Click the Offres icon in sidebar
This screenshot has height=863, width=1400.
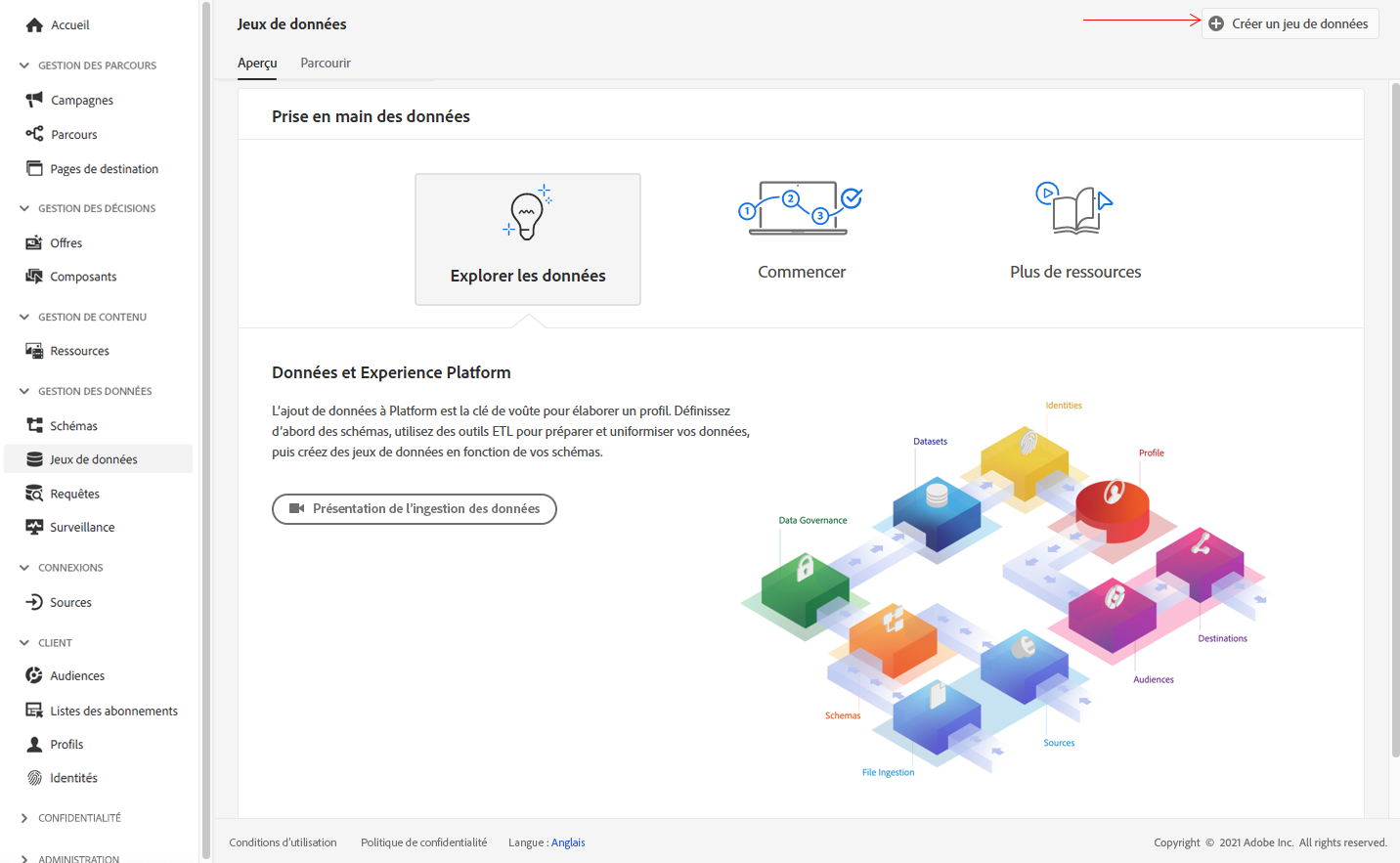pyautogui.click(x=34, y=242)
